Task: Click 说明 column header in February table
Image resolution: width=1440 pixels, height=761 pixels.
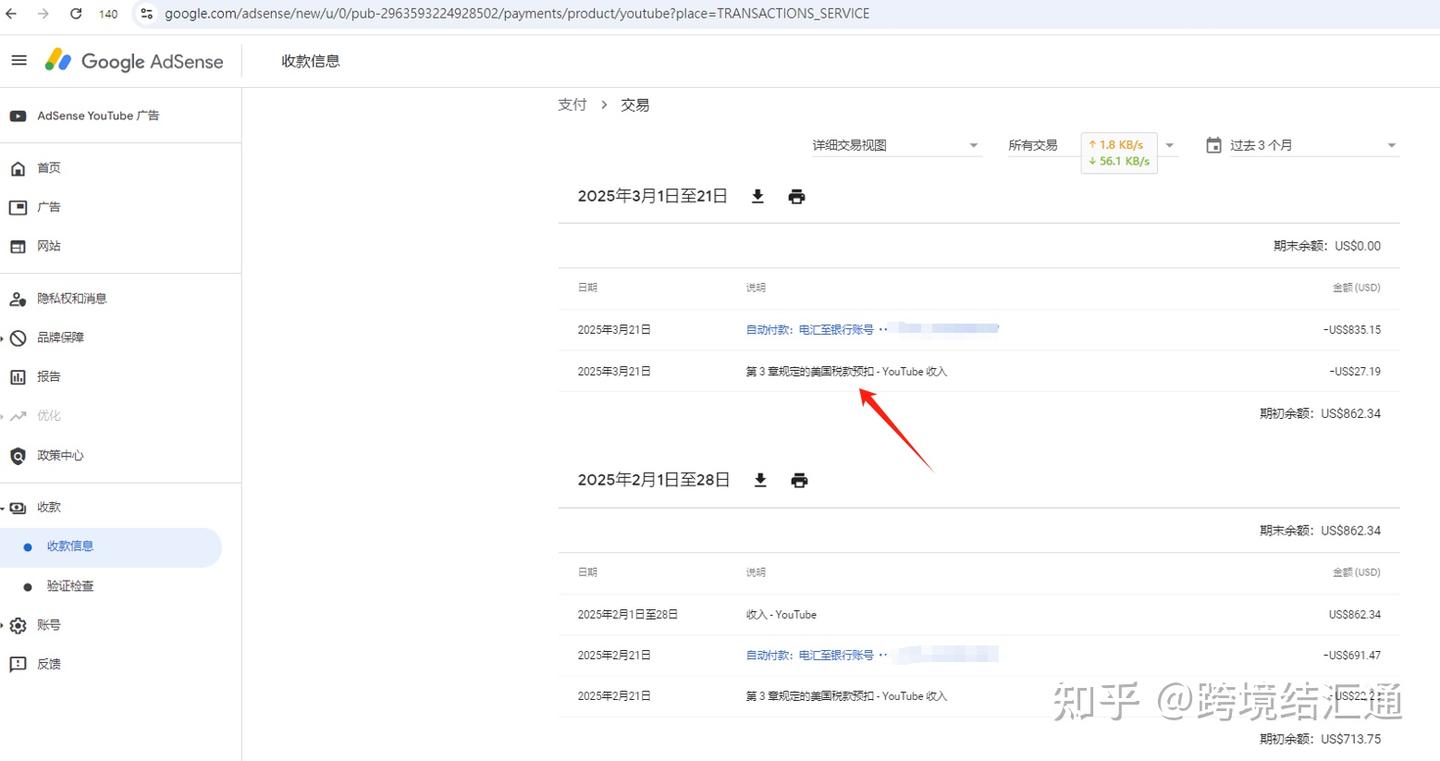Action: pyautogui.click(x=756, y=573)
